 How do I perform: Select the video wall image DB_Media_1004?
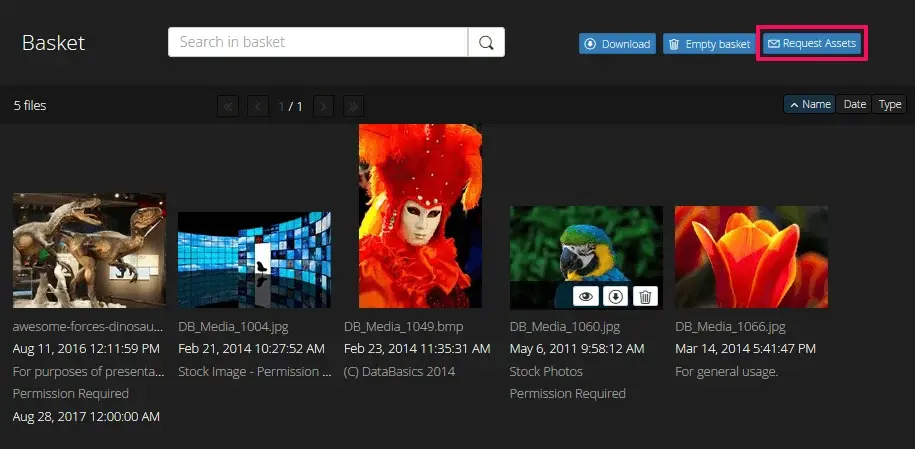(x=254, y=259)
